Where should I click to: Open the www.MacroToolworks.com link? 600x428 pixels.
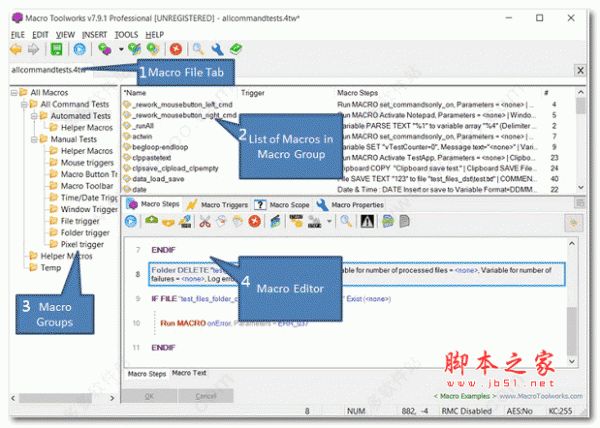click(x=541, y=396)
